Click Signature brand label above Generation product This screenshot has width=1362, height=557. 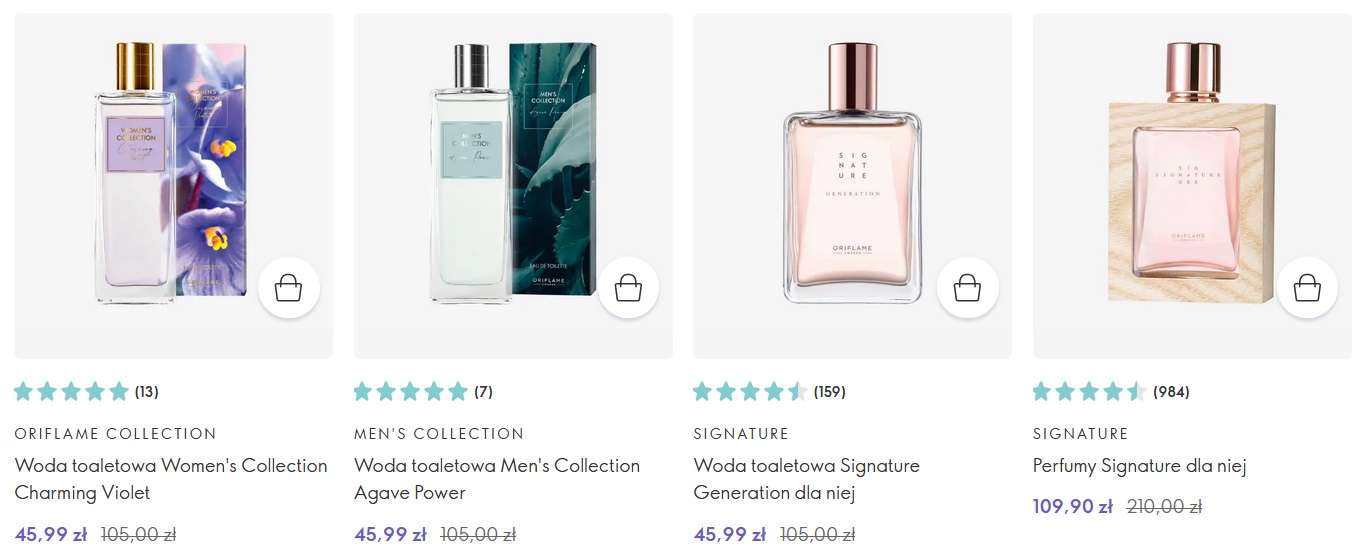pyautogui.click(x=741, y=434)
